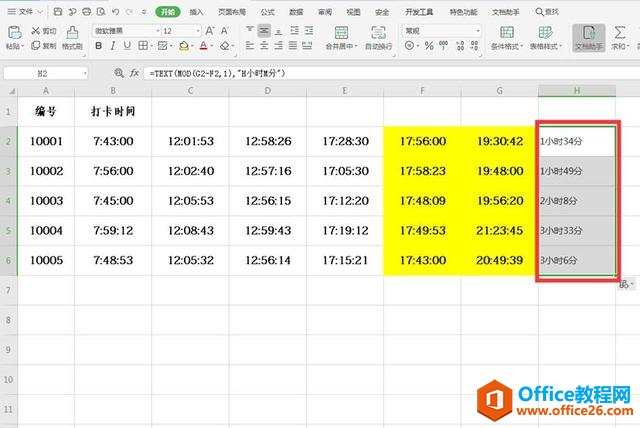Click the Increase font size icon
This screenshot has height=428, width=640.
tap(209, 31)
